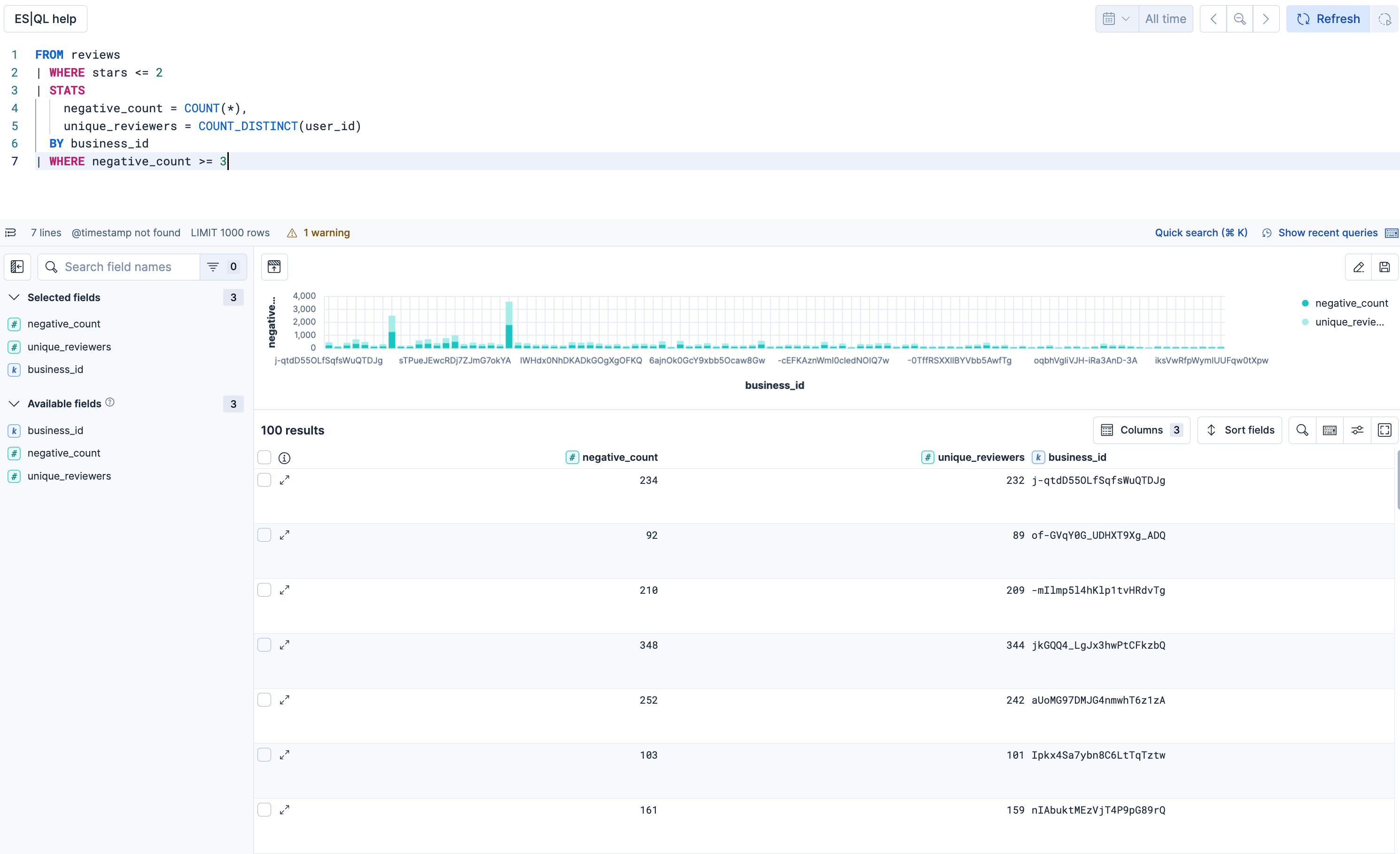Select the row with negative_count 348
The width and height of the screenshot is (1400, 854).
point(264,645)
